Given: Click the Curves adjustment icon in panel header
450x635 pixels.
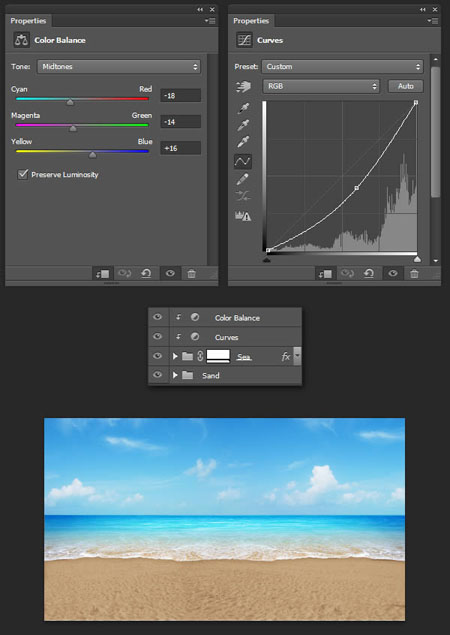Looking at the screenshot, I should (x=244, y=40).
